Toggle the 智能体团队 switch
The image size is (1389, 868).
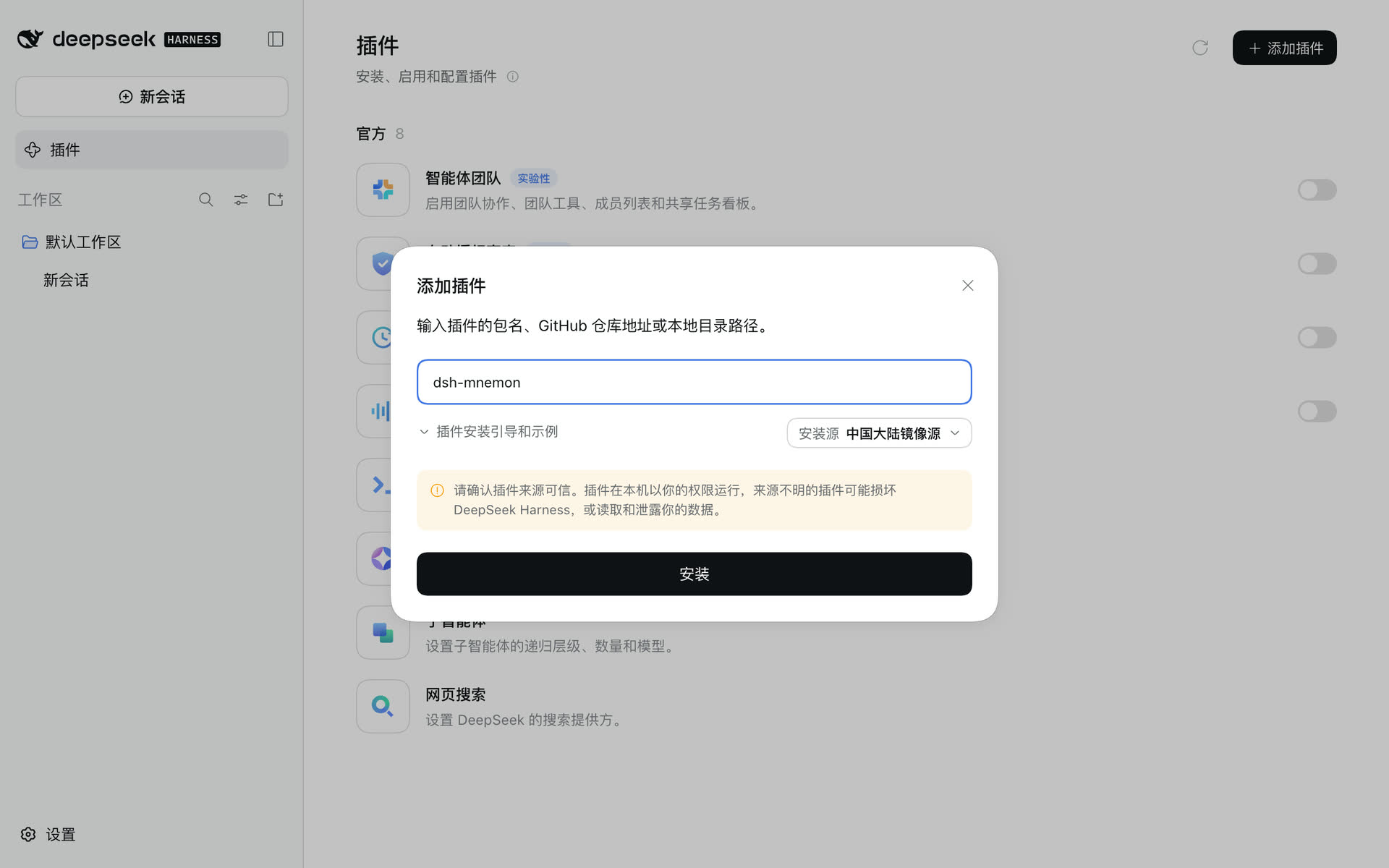[1317, 190]
